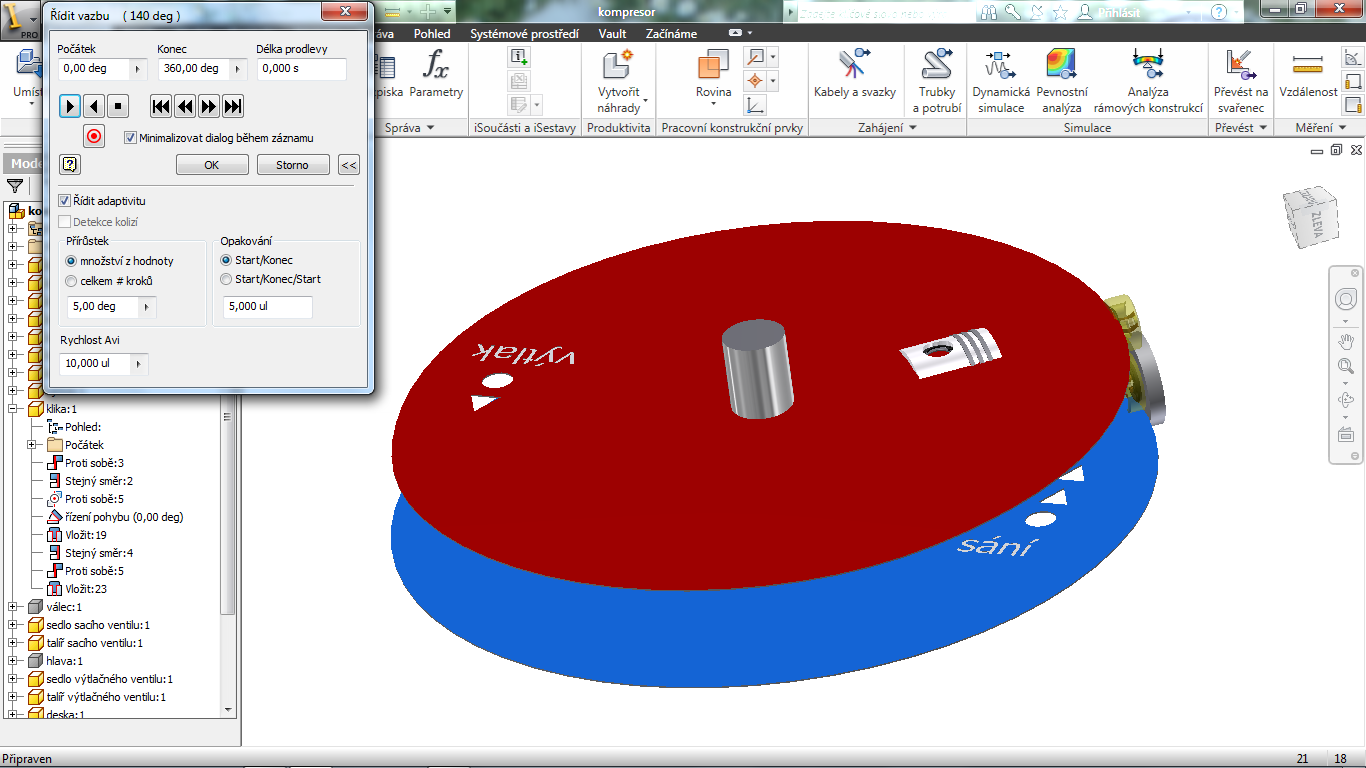Click the Vytvořit náhrady tool
Screen dimensions: 1366x768
619,80
